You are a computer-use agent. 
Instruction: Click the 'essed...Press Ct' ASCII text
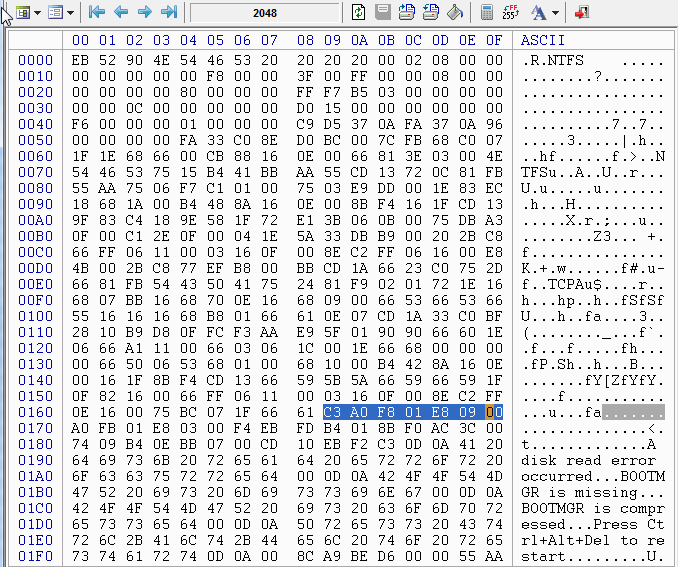593,524
